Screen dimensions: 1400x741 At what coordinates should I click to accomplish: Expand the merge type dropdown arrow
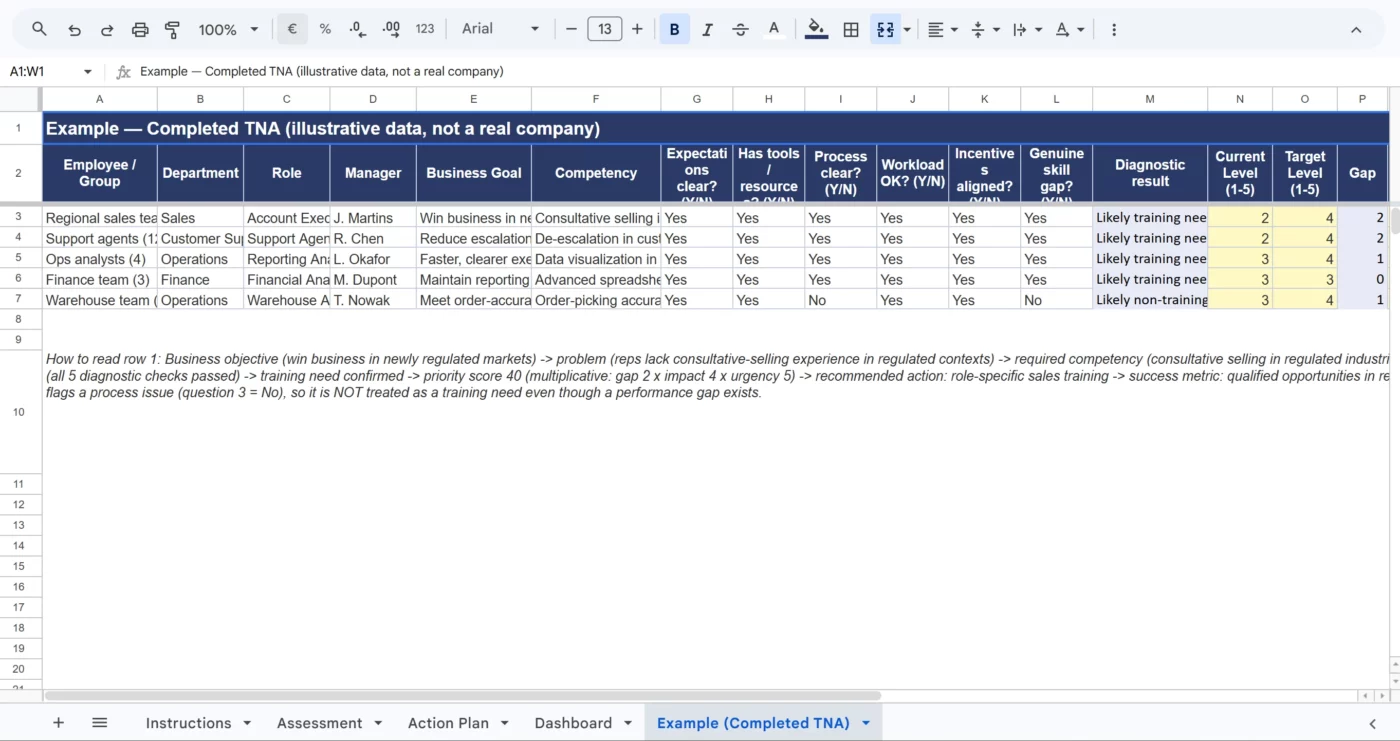(x=907, y=30)
